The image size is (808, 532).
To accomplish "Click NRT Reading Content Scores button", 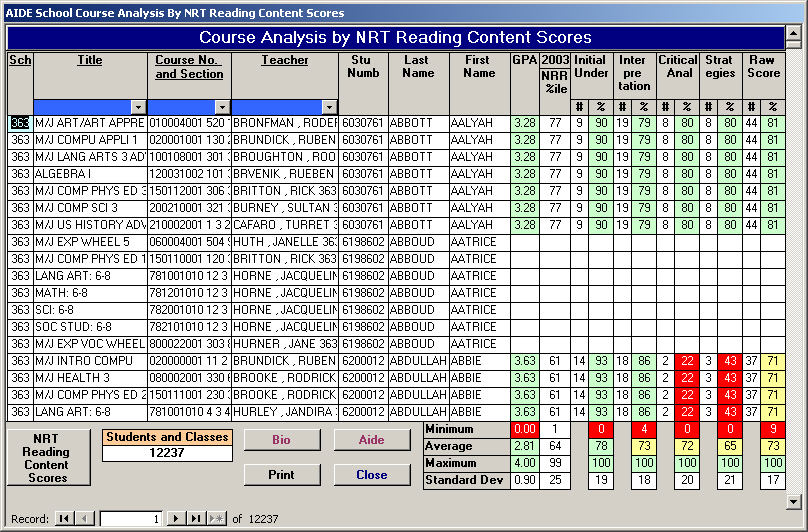I will [48, 458].
